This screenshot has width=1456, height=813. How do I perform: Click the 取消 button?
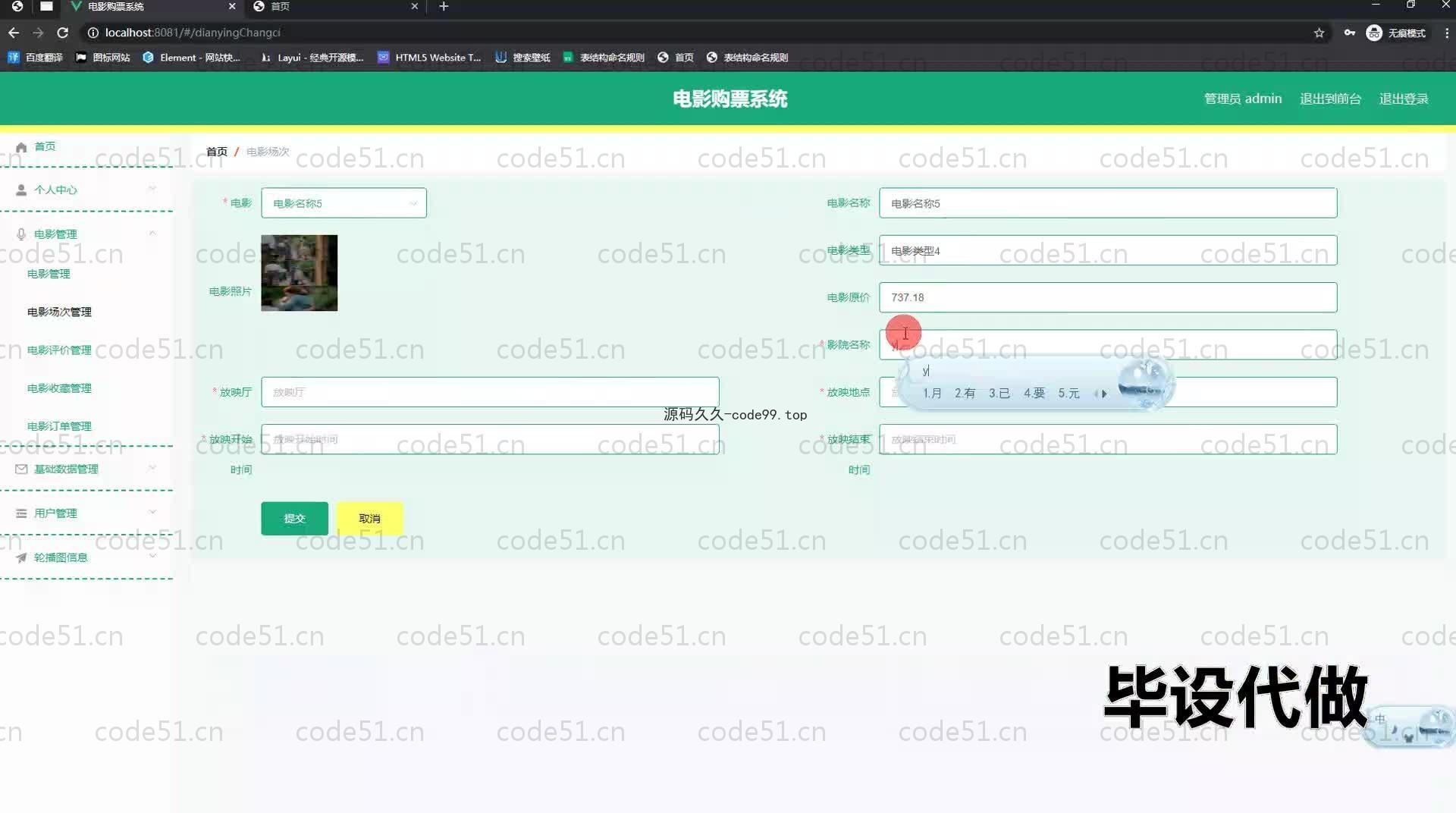(369, 519)
